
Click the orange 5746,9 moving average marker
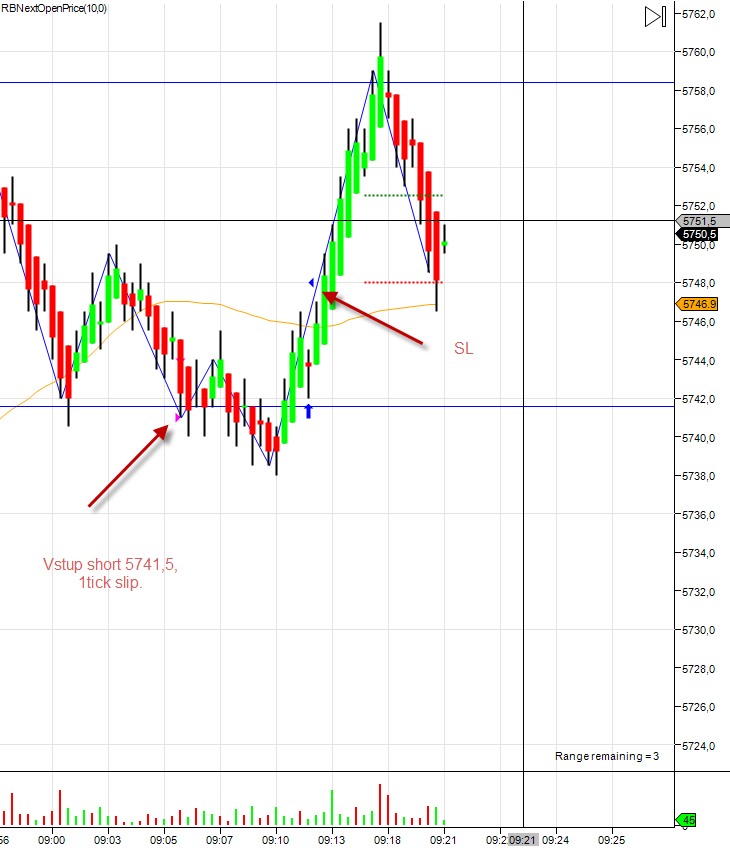pos(697,304)
